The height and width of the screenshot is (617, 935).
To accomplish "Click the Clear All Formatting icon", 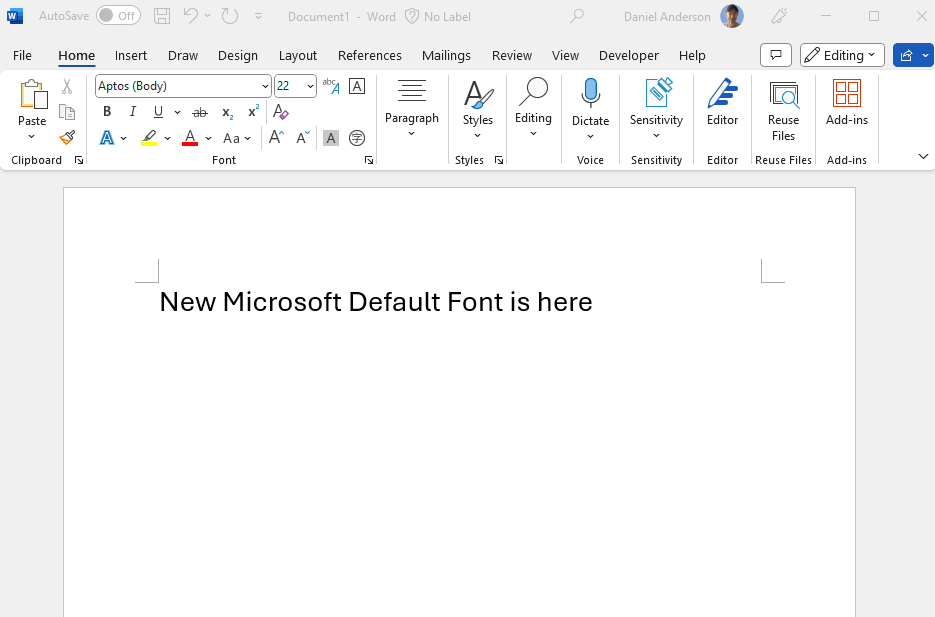I will tap(280, 111).
